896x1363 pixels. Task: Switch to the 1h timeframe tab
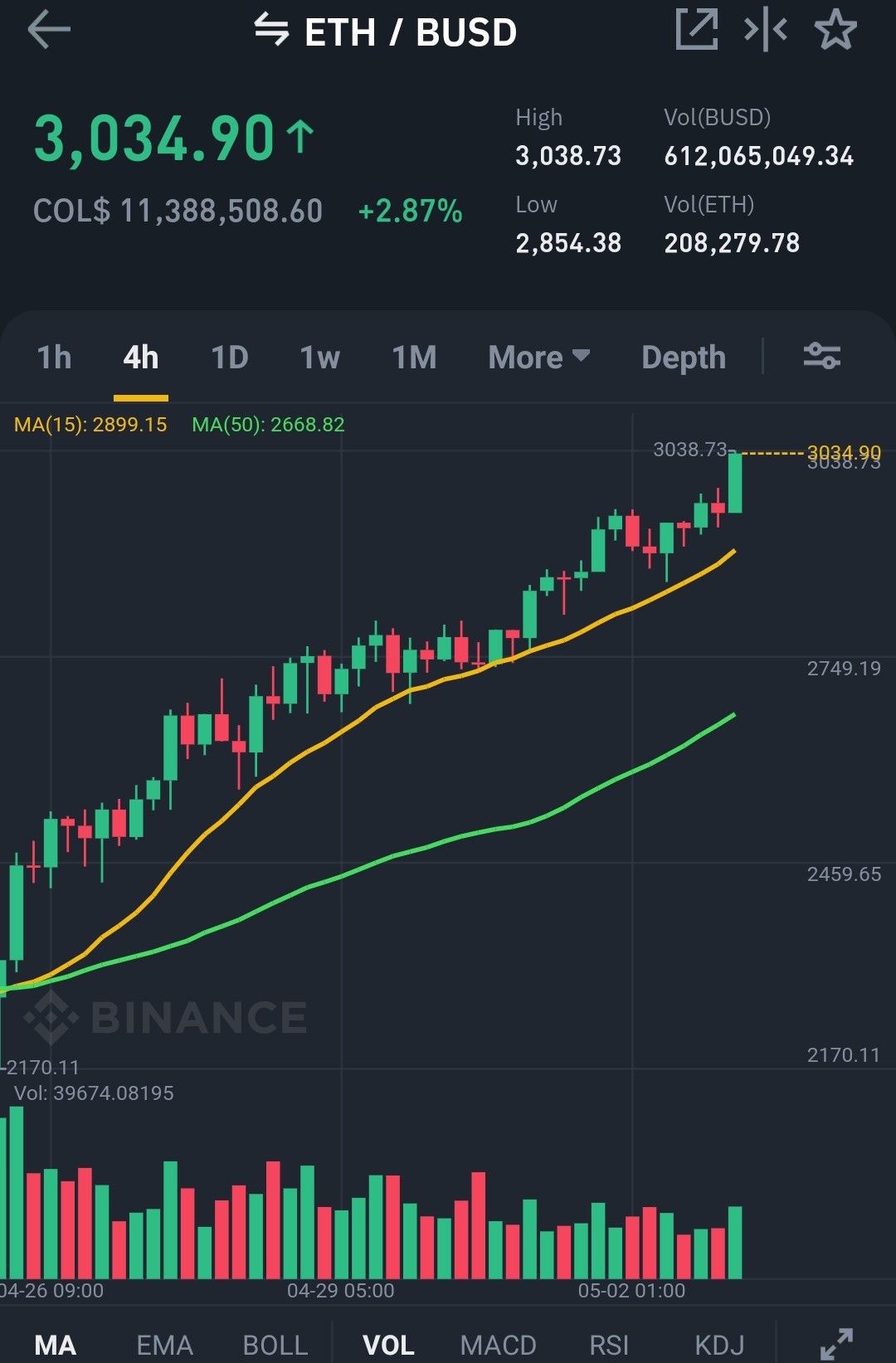54,358
